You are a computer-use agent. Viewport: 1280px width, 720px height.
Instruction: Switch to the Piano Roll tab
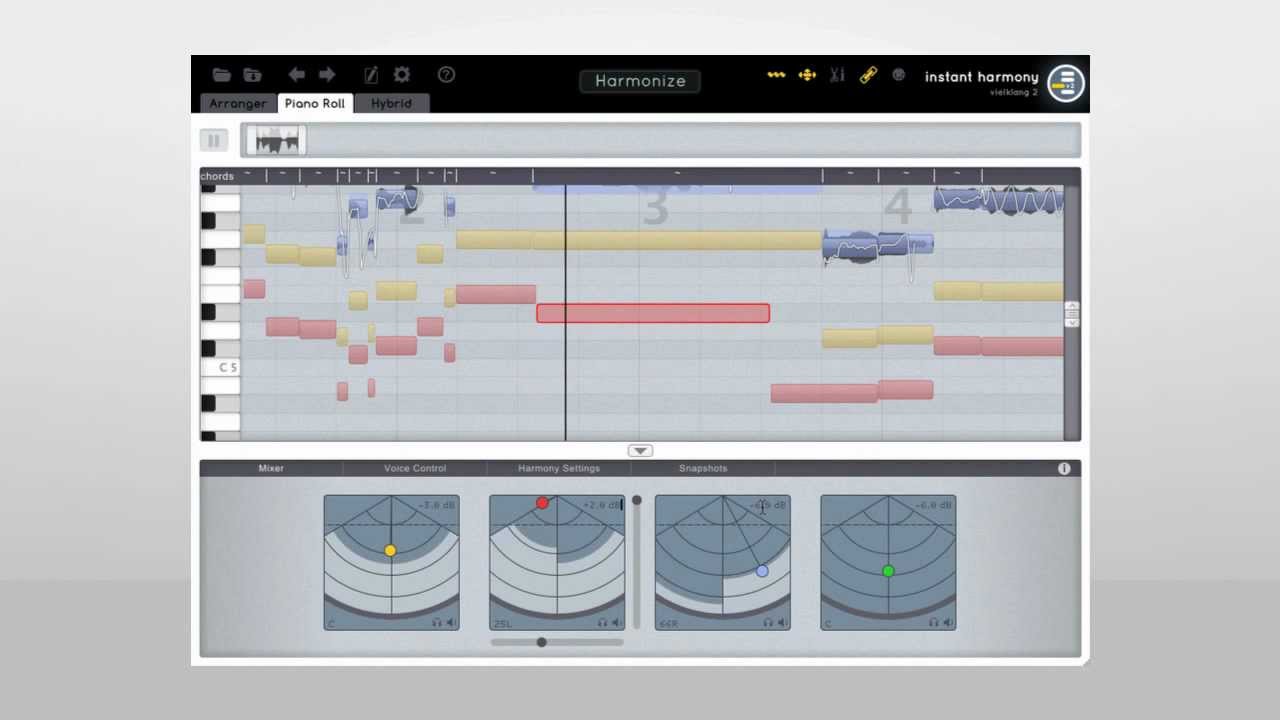pyautogui.click(x=315, y=103)
